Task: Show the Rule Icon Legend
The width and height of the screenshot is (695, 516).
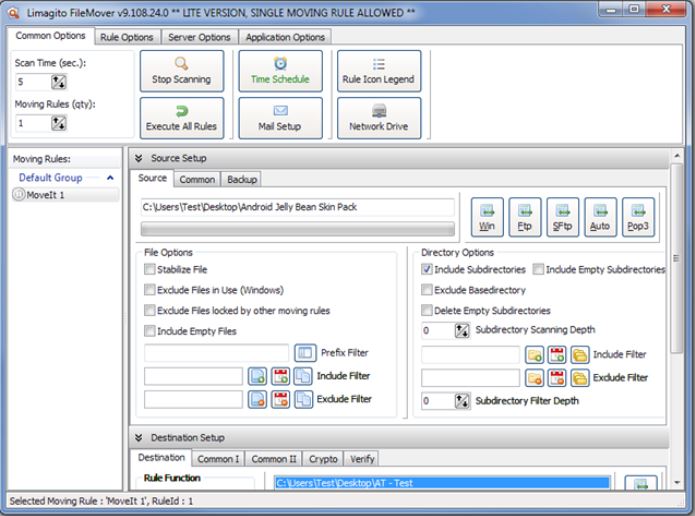Action: [379, 71]
